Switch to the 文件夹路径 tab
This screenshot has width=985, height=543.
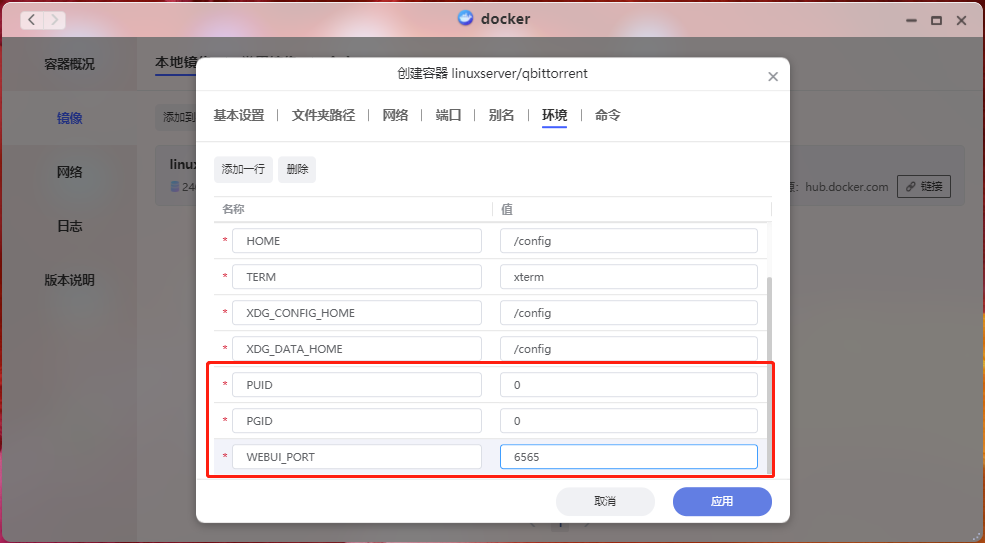323,115
